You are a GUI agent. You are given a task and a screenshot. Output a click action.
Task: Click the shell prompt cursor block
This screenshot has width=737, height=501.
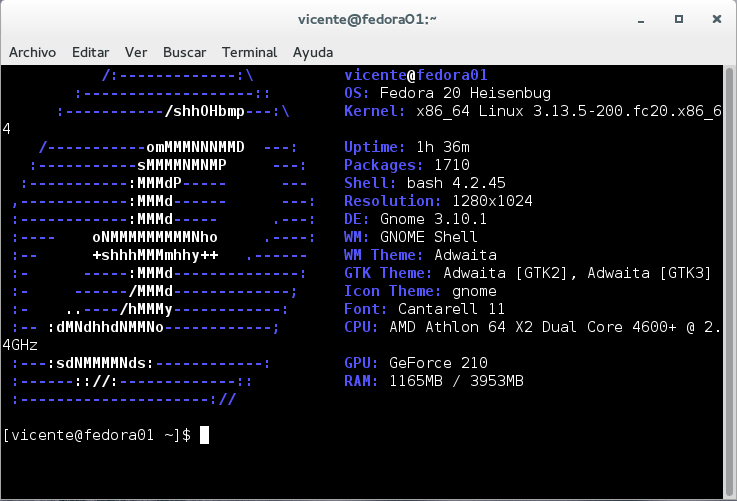tap(204, 435)
